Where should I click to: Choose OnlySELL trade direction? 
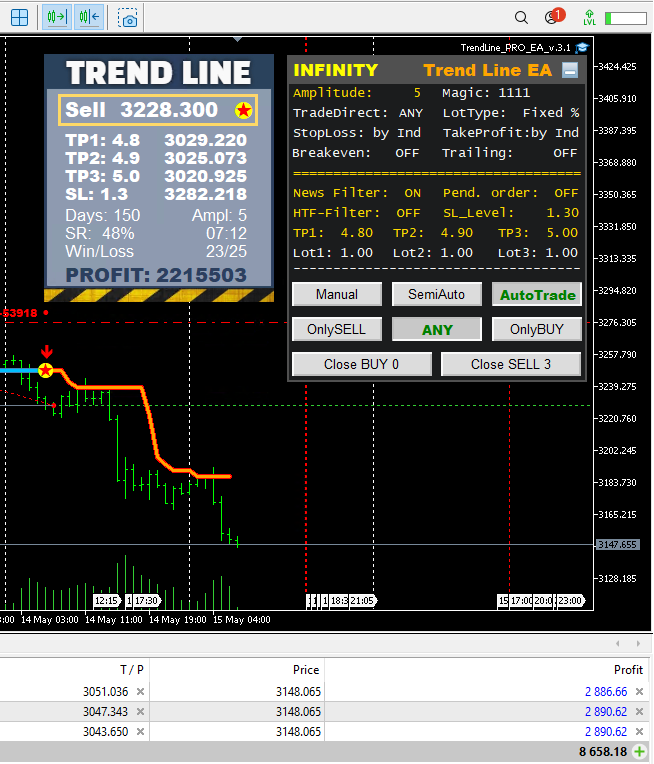pos(336,329)
